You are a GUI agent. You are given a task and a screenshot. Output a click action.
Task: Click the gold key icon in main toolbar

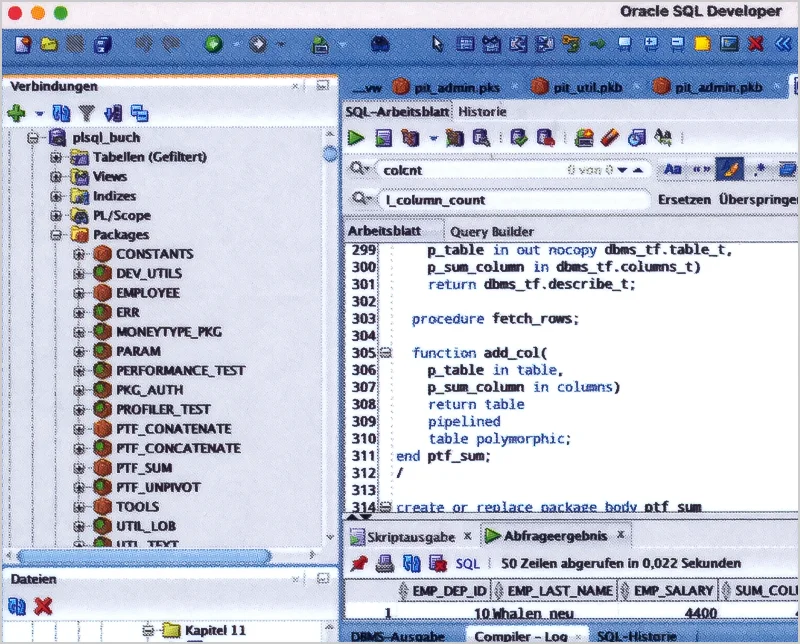coord(571,44)
